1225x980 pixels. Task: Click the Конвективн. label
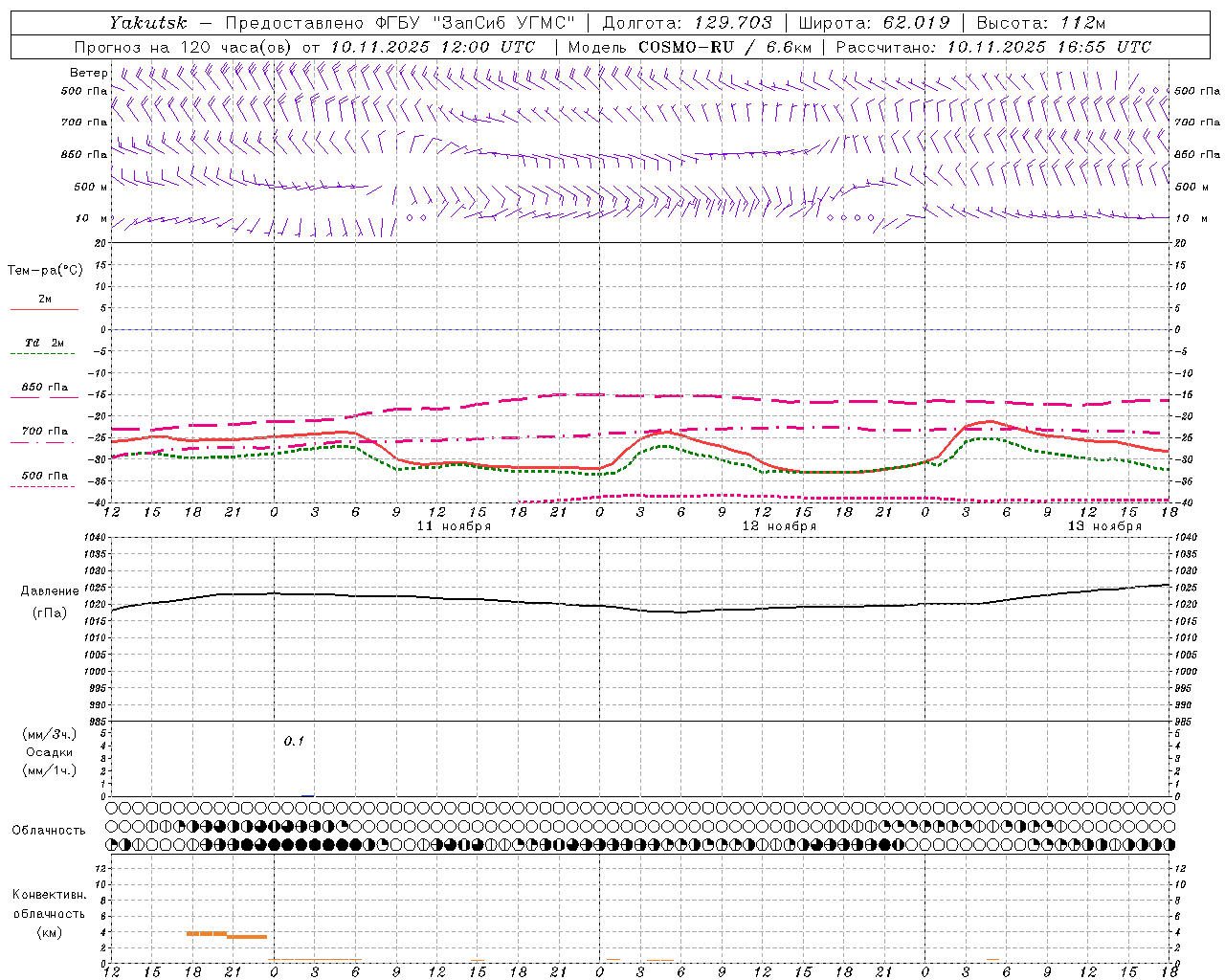(50, 895)
